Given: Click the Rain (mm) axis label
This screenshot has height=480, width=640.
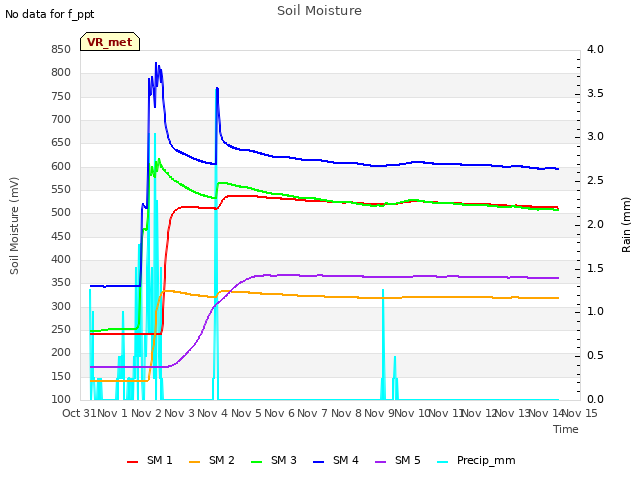Looking at the screenshot, I should click(626, 225).
